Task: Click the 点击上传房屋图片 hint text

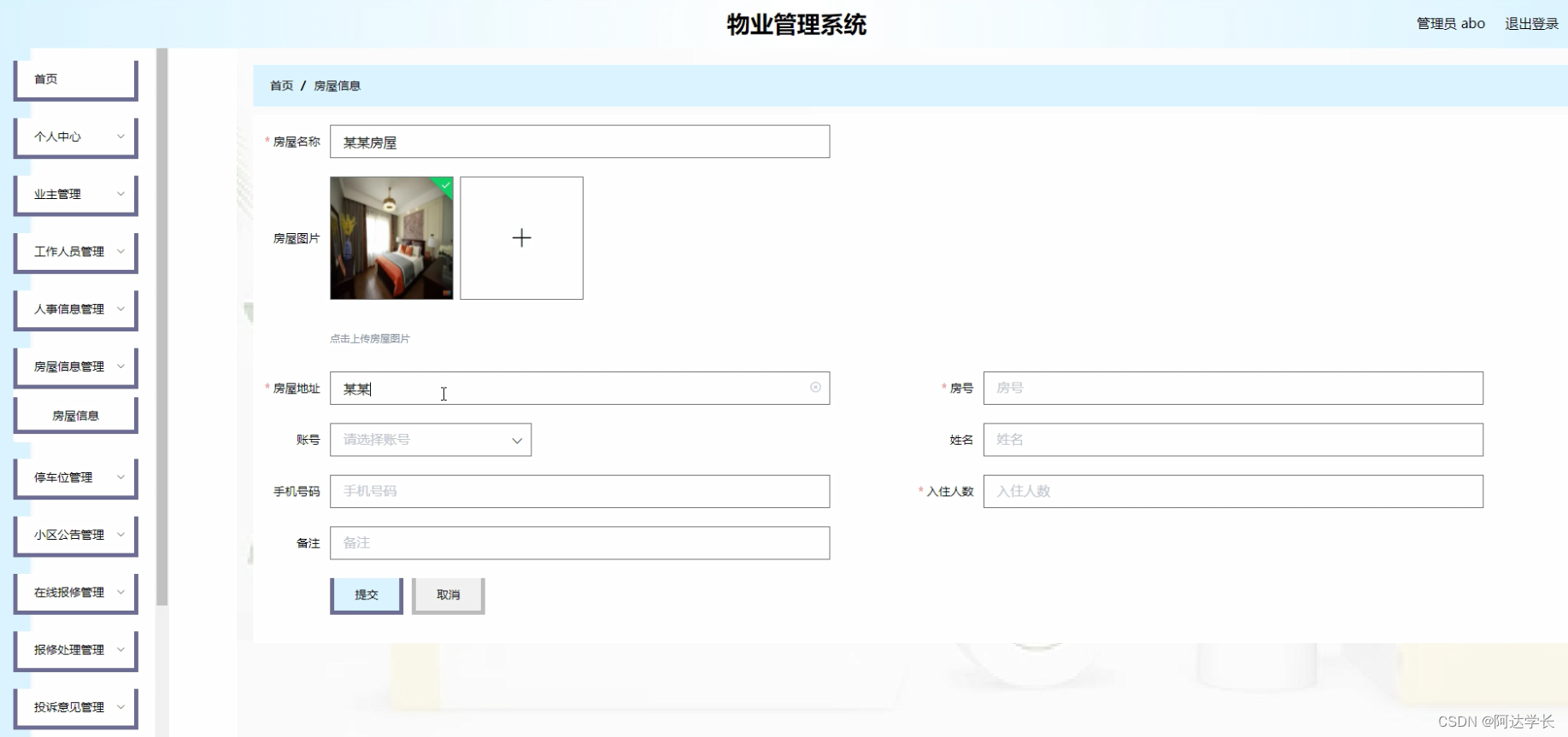Action: click(370, 339)
